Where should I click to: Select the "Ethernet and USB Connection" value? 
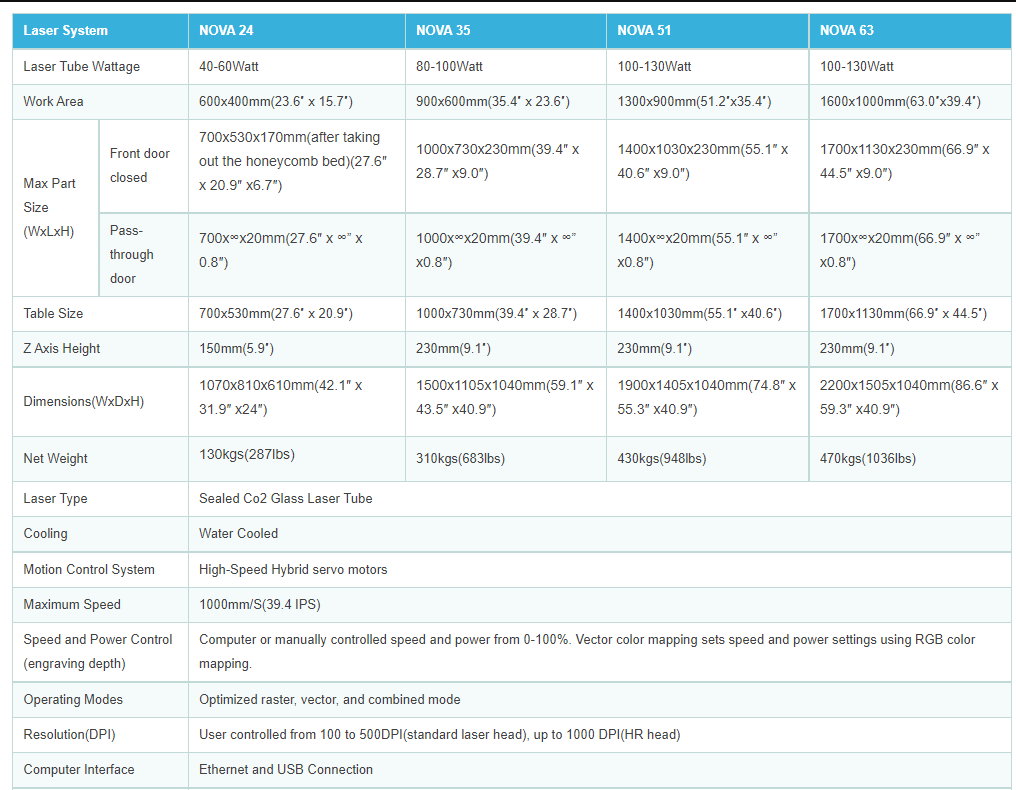click(x=286, y=769)
